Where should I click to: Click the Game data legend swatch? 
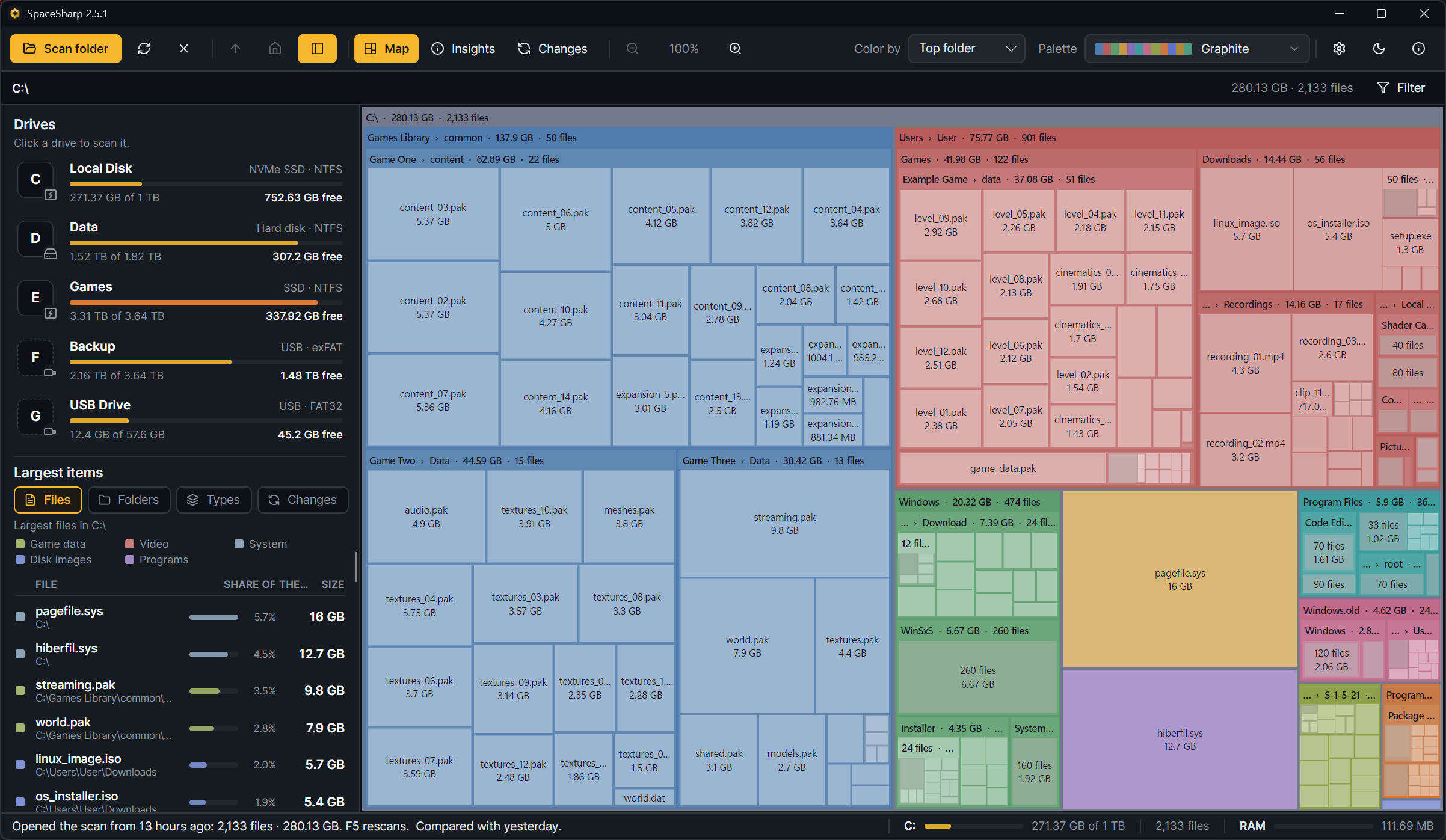coord(20,544)
